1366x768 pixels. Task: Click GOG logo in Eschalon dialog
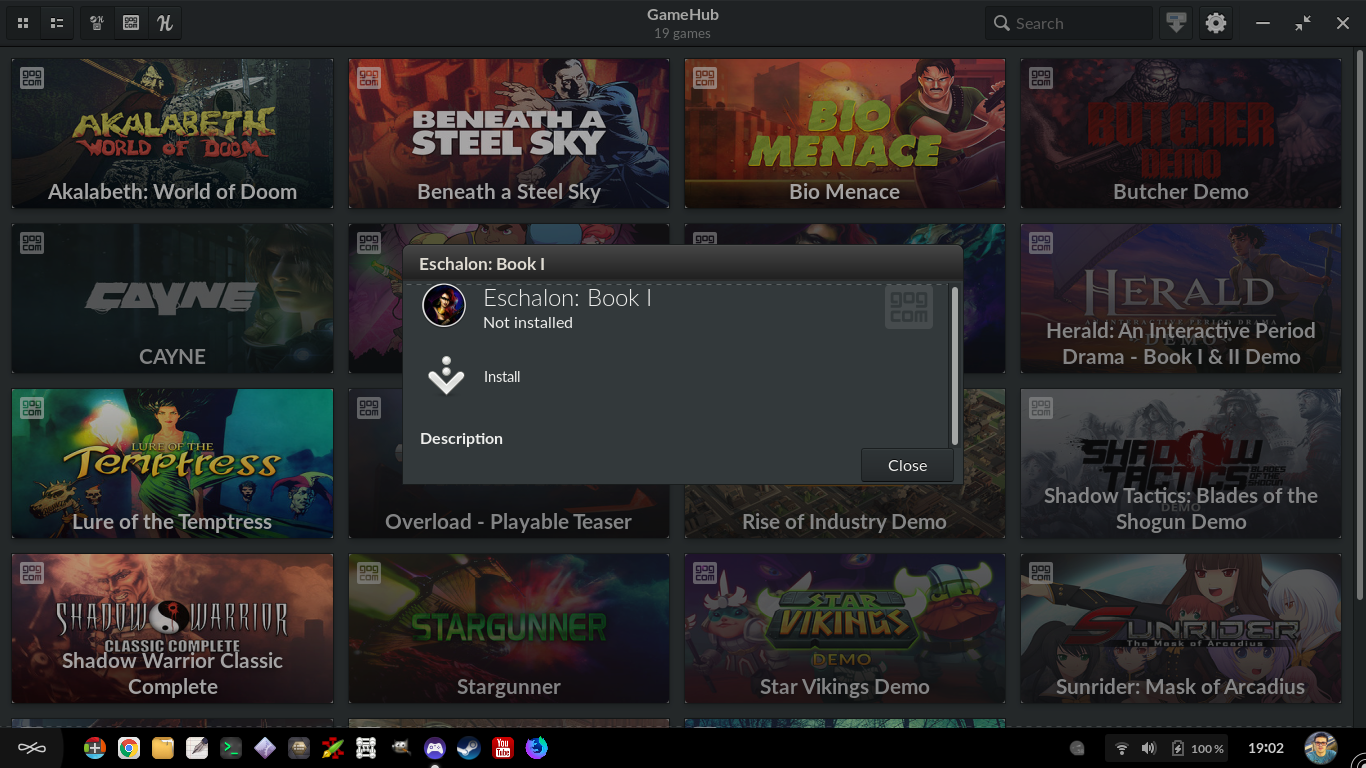click(908, 306)
